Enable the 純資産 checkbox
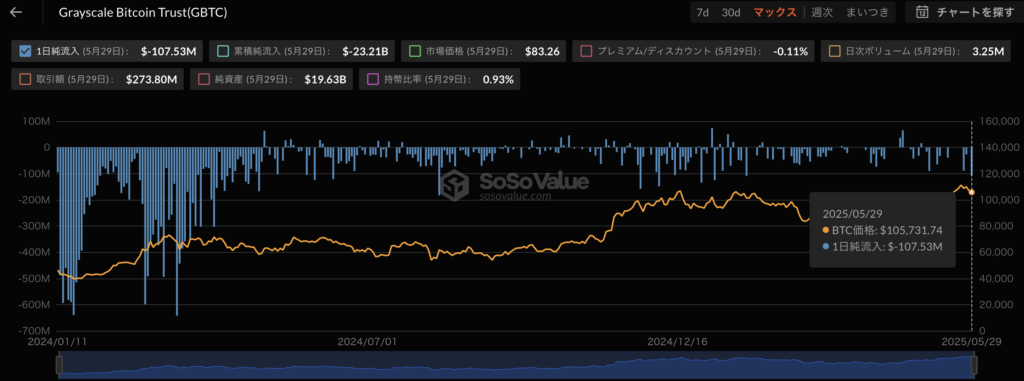Image resolution: width=1024 pixels, height=381 pixels. pyautogui.click(x=204, y=79)
